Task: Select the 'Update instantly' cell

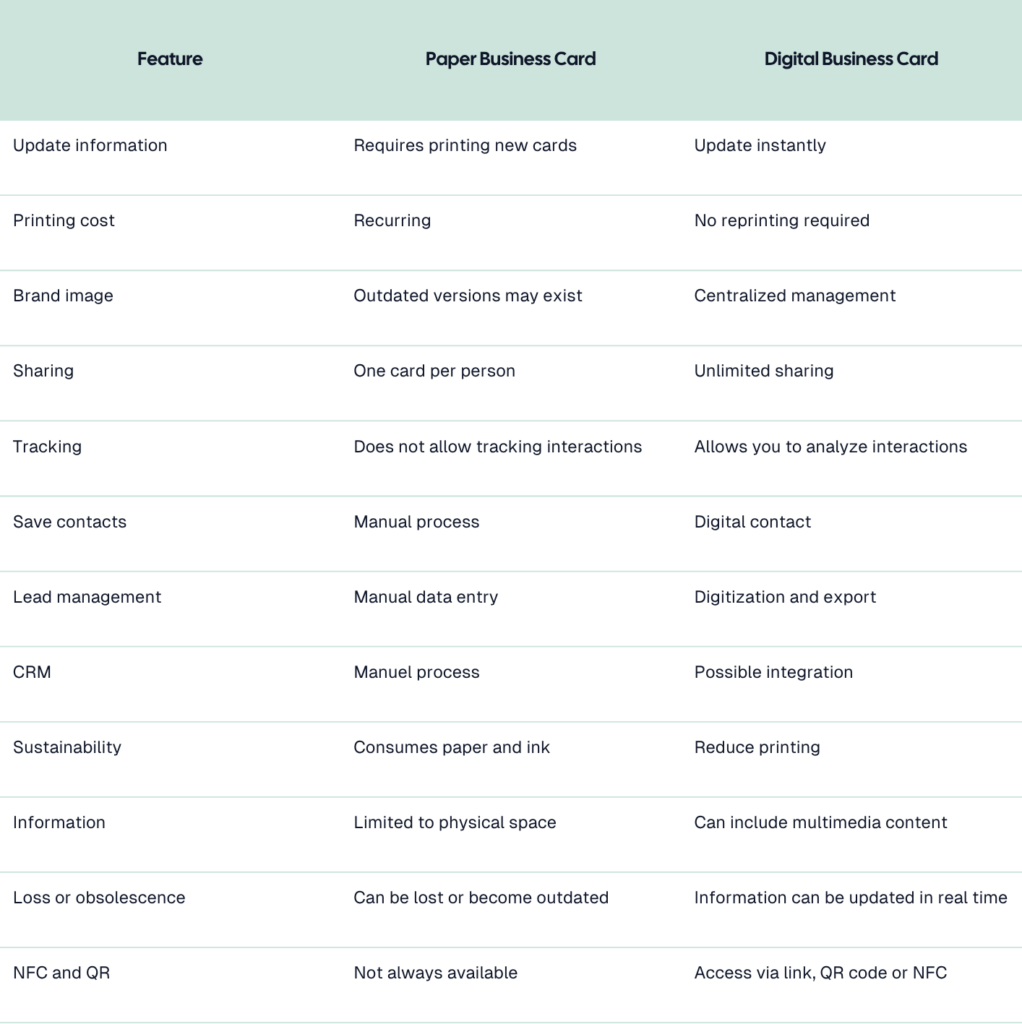Action: pos(760,145)
